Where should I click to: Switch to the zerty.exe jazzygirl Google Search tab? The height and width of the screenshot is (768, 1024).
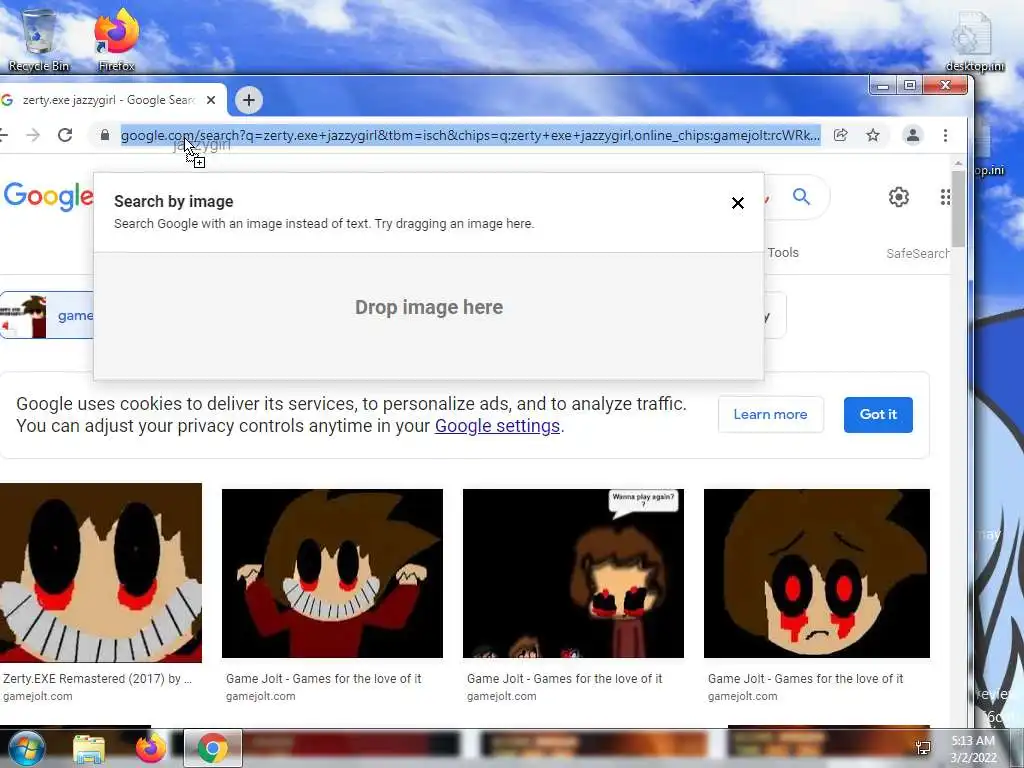(108, 100)
